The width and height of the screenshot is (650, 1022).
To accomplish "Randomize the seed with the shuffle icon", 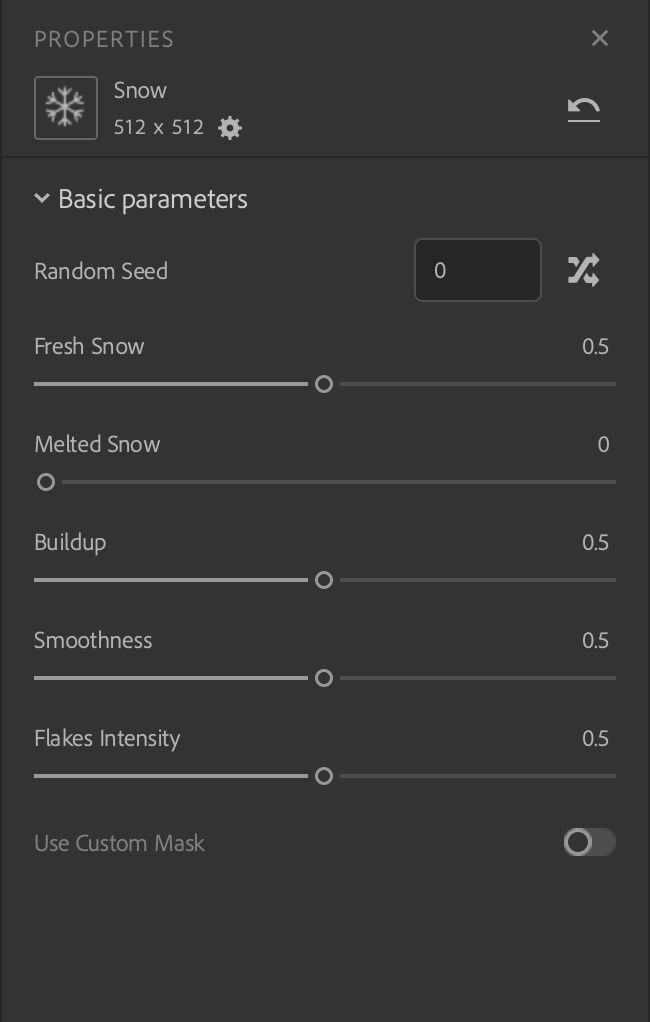I will (583, 270).
